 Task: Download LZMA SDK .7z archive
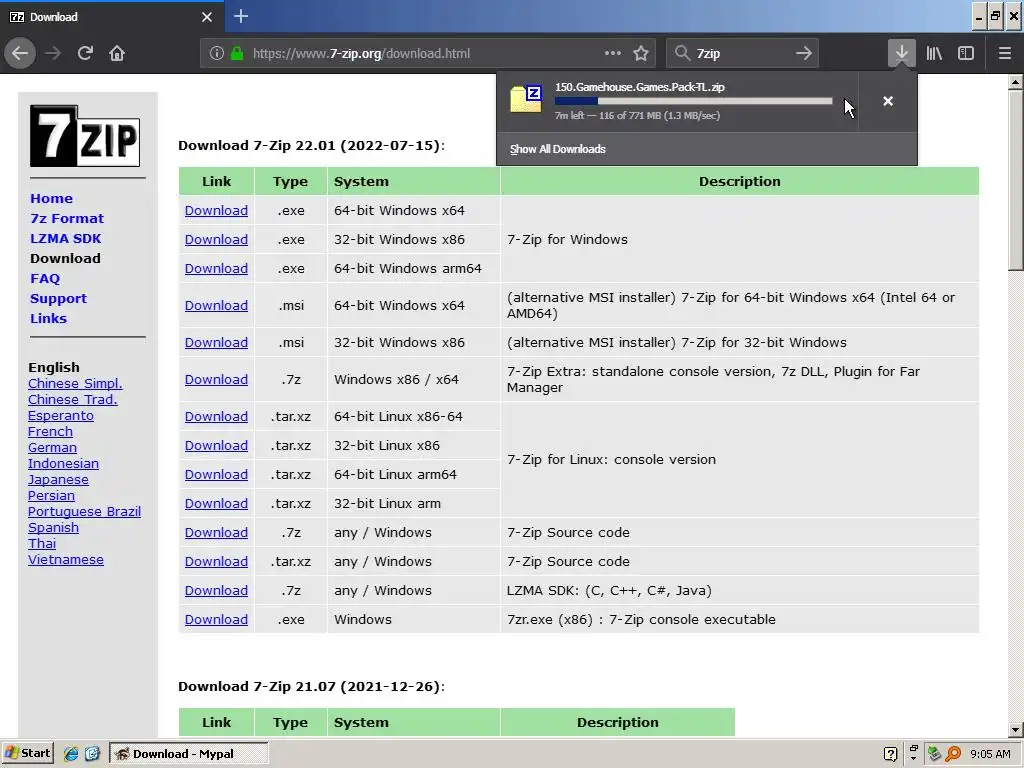[216, 590]
